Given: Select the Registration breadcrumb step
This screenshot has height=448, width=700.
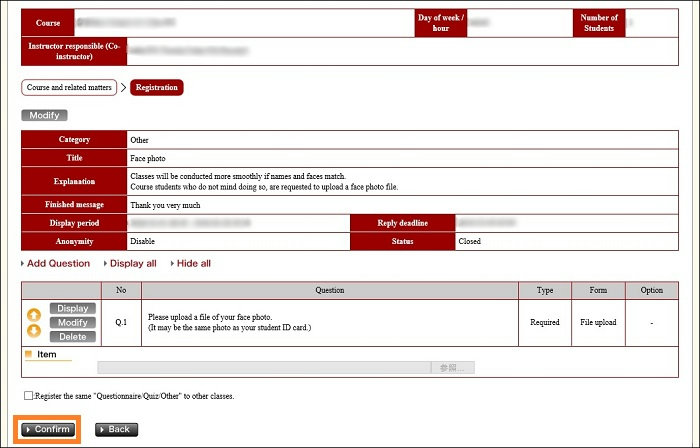Looking at the screenshot, I should [x=157, y=88].
